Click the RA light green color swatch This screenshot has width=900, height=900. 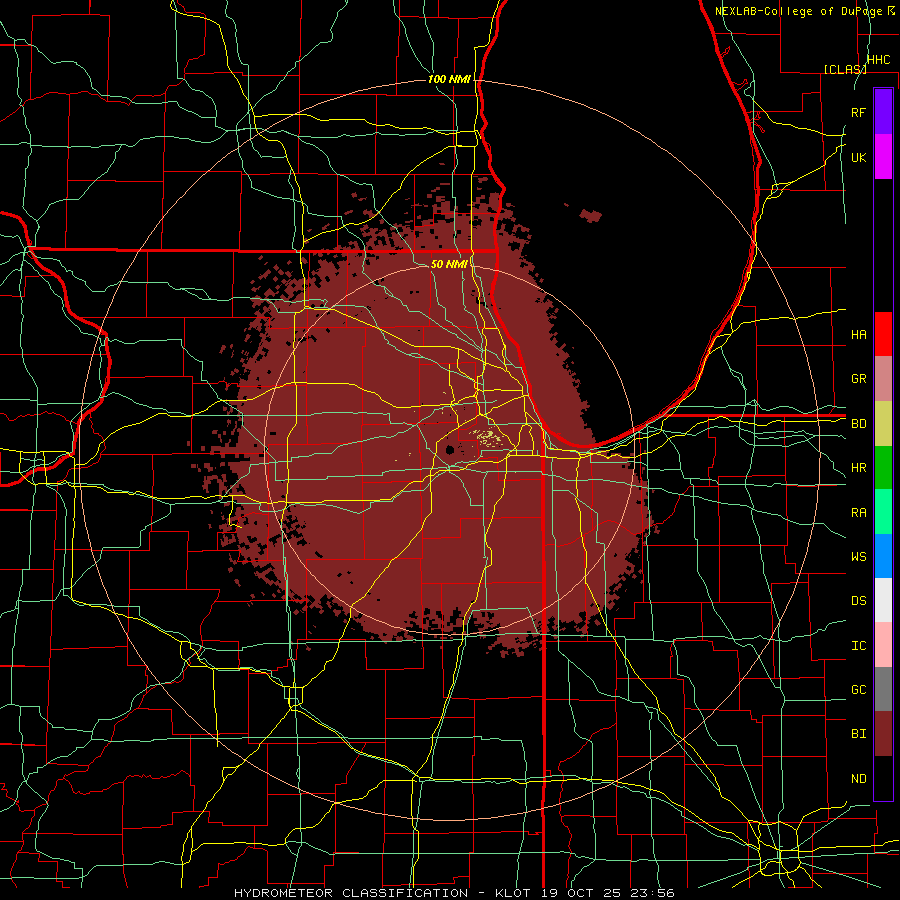(x=883, y=511)
